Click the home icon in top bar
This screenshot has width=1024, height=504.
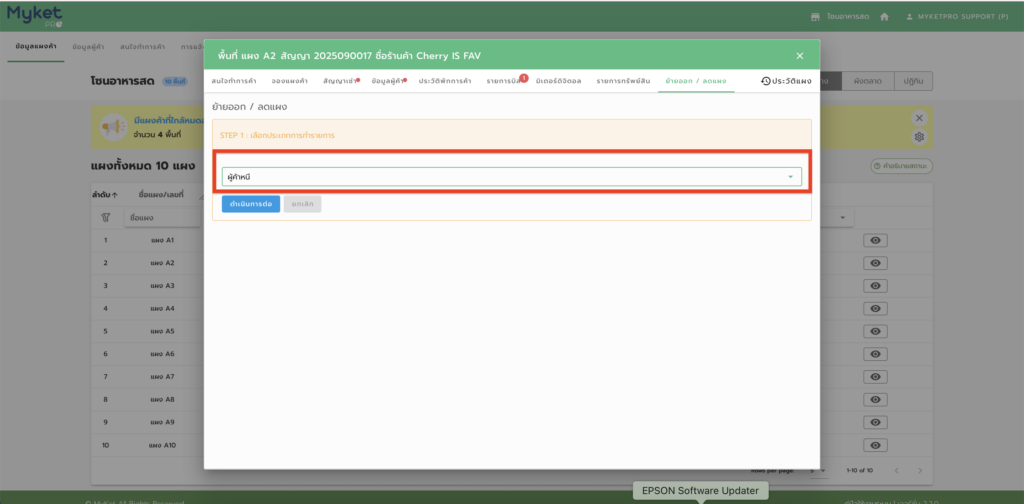point(884,17)
